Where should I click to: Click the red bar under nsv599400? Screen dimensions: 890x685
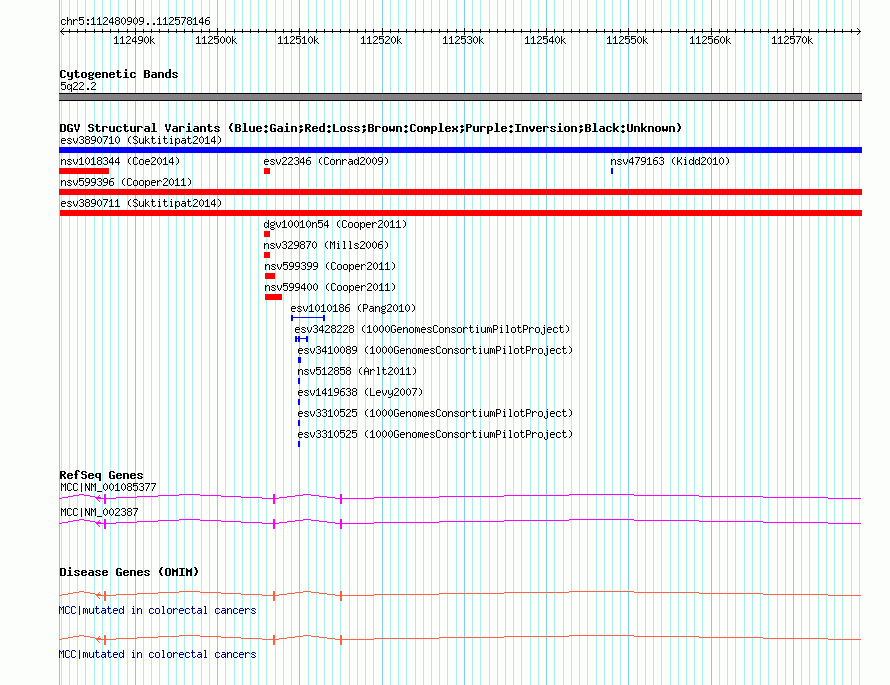coord(274,297)
